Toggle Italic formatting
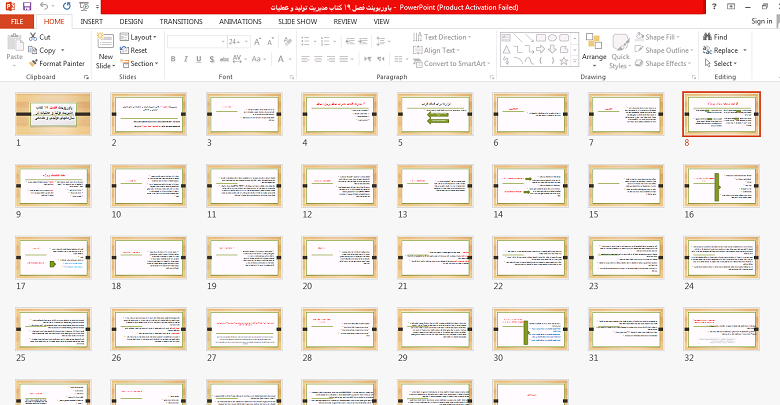This screenshot has height=405, width=780. 186,59
